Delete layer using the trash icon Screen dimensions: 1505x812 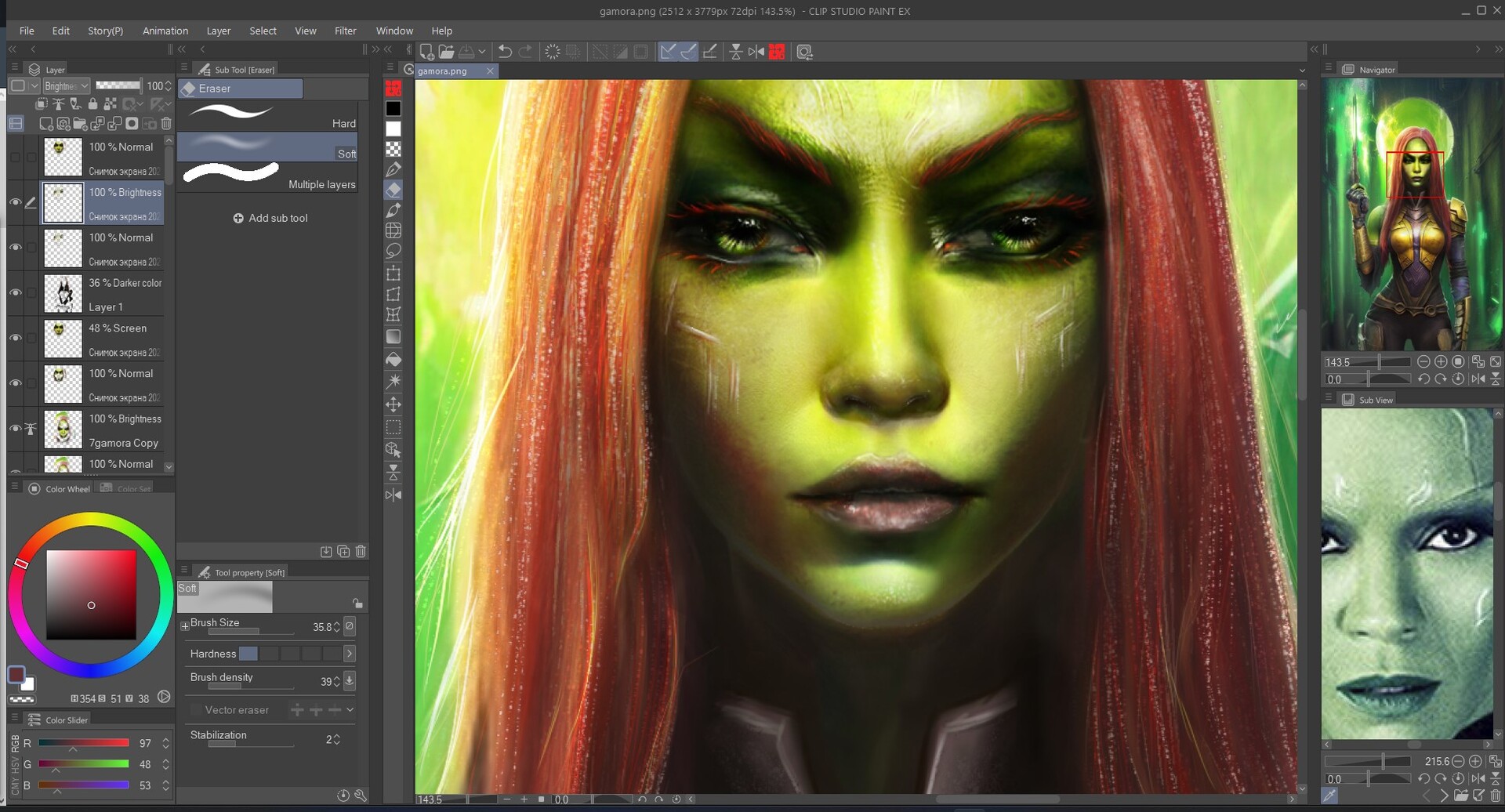coord(166,124)
